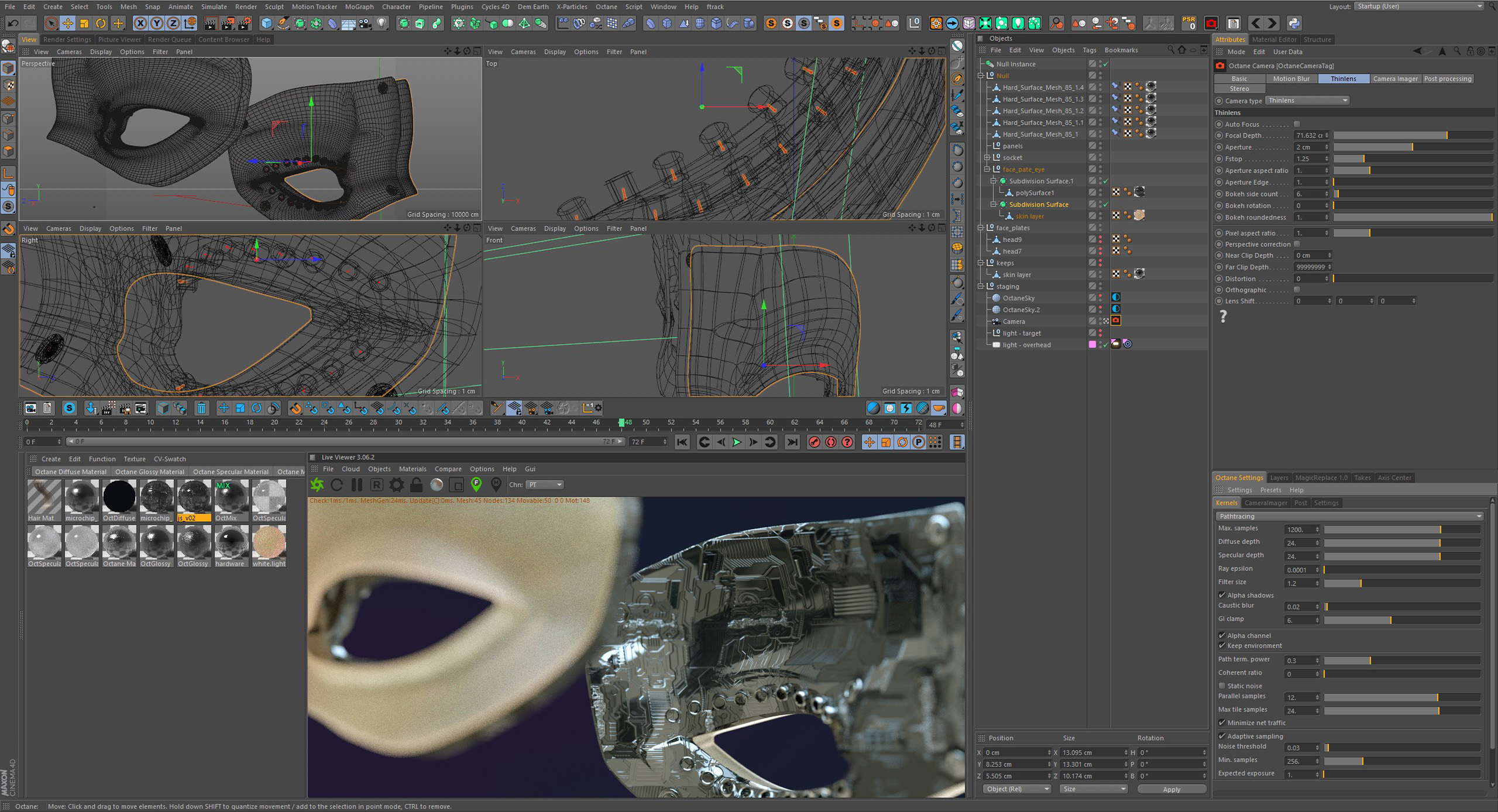Image resolution: width=1498 pixels, height=812 pixels.
Task: Send to Octane render (gear logo)
Action: (317, 484)
